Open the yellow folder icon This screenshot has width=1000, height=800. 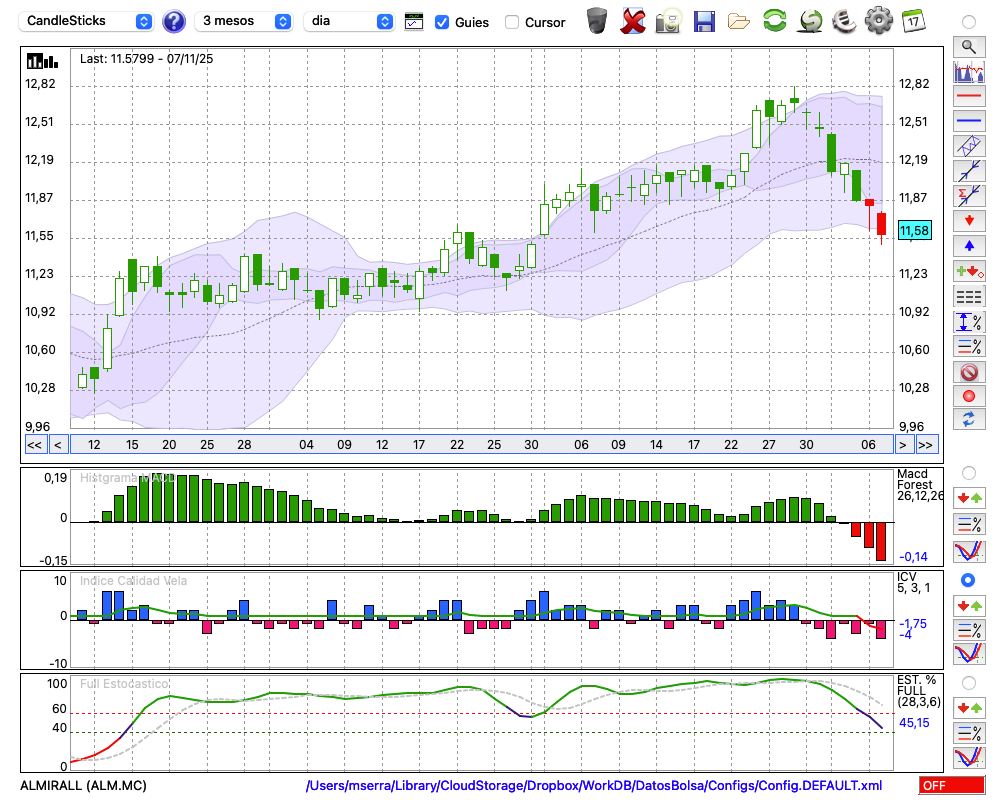(739, 20)
